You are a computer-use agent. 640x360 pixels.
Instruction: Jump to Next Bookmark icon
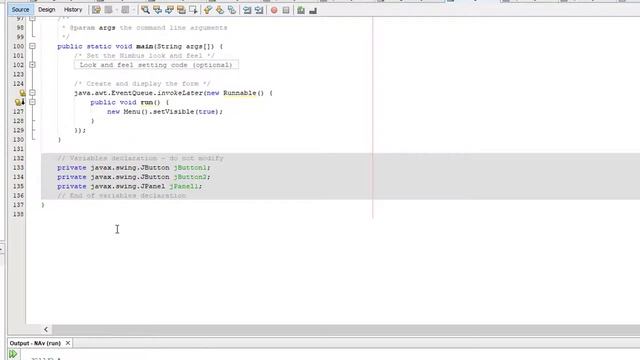pyautogui.click(x=220, y=10)
